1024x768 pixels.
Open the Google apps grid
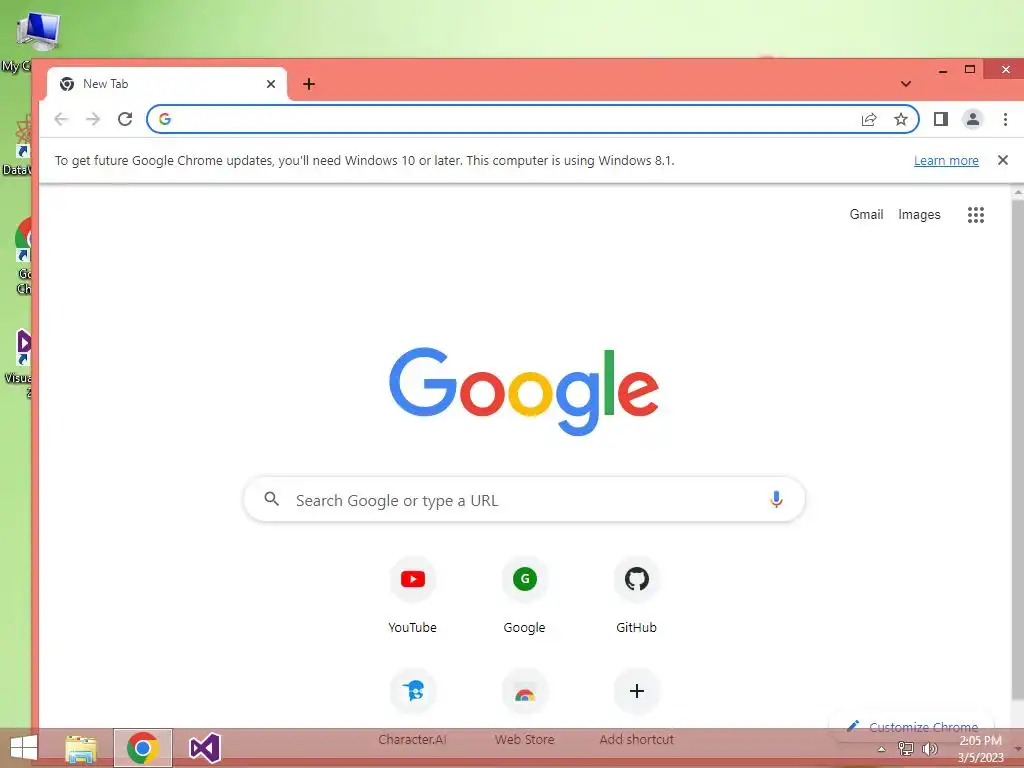(x=976, y=215)
